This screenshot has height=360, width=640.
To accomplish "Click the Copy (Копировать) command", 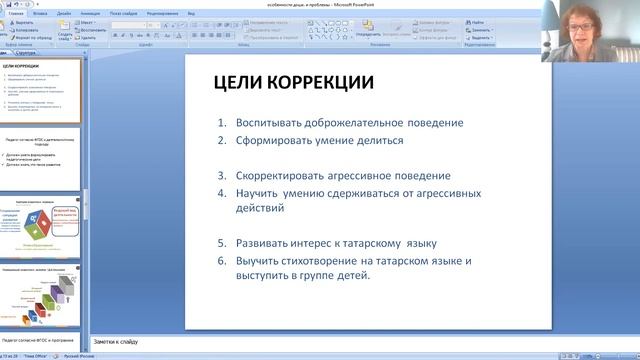I will point(24,30).
